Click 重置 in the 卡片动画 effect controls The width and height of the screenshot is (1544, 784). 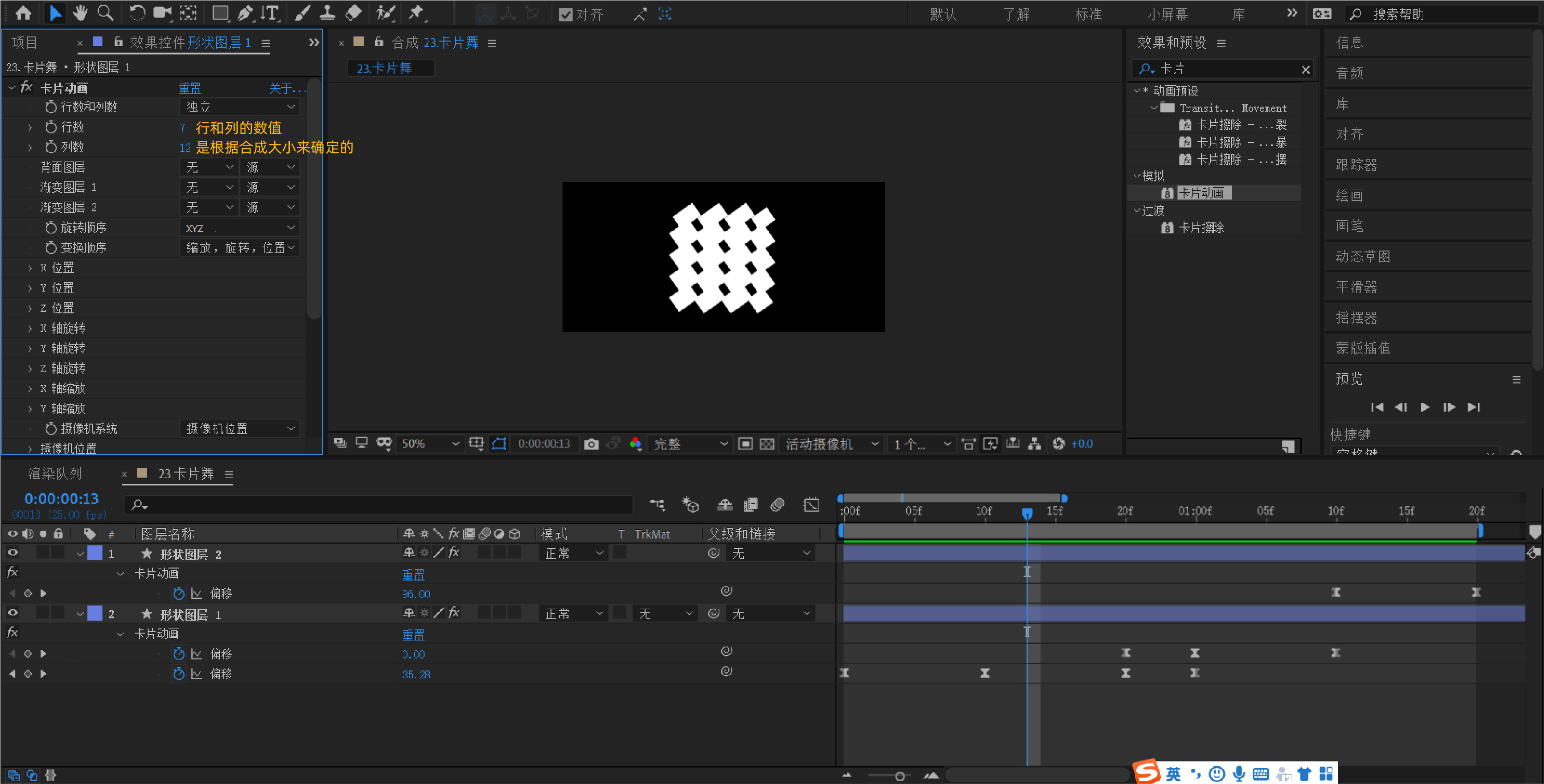(x=189, y=89)
